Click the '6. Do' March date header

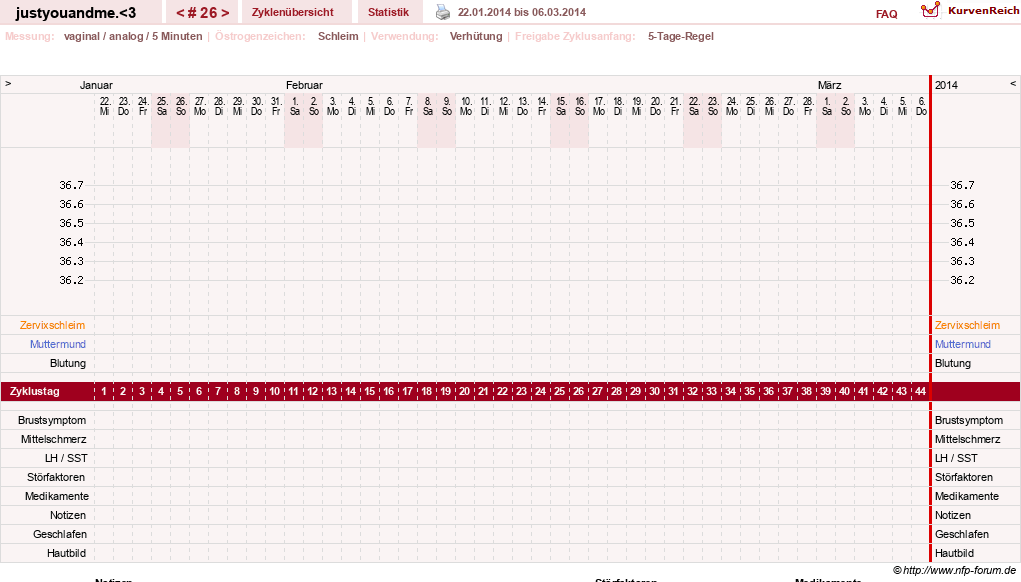pos(921,106)
